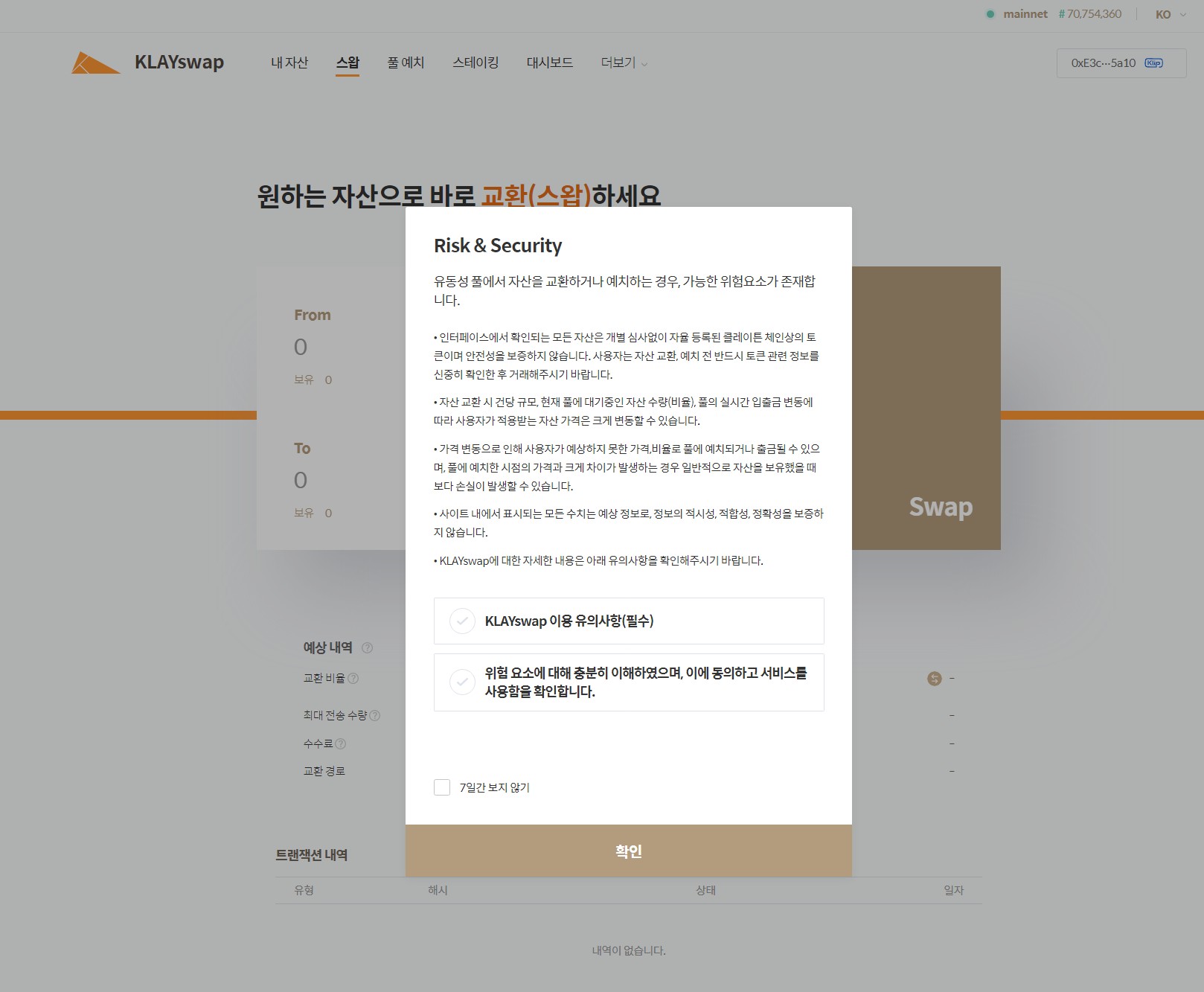This screenshot has width=1204, height=992.
Task: Click the green mainnet status dot
Action: point(990,14)
